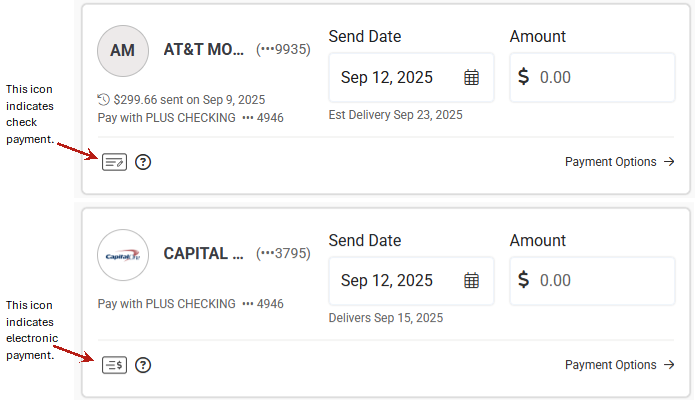This screenshot has width=695, height=401.
Task: Click the Capital One logo avatar
Action: (x=122, y=255)
